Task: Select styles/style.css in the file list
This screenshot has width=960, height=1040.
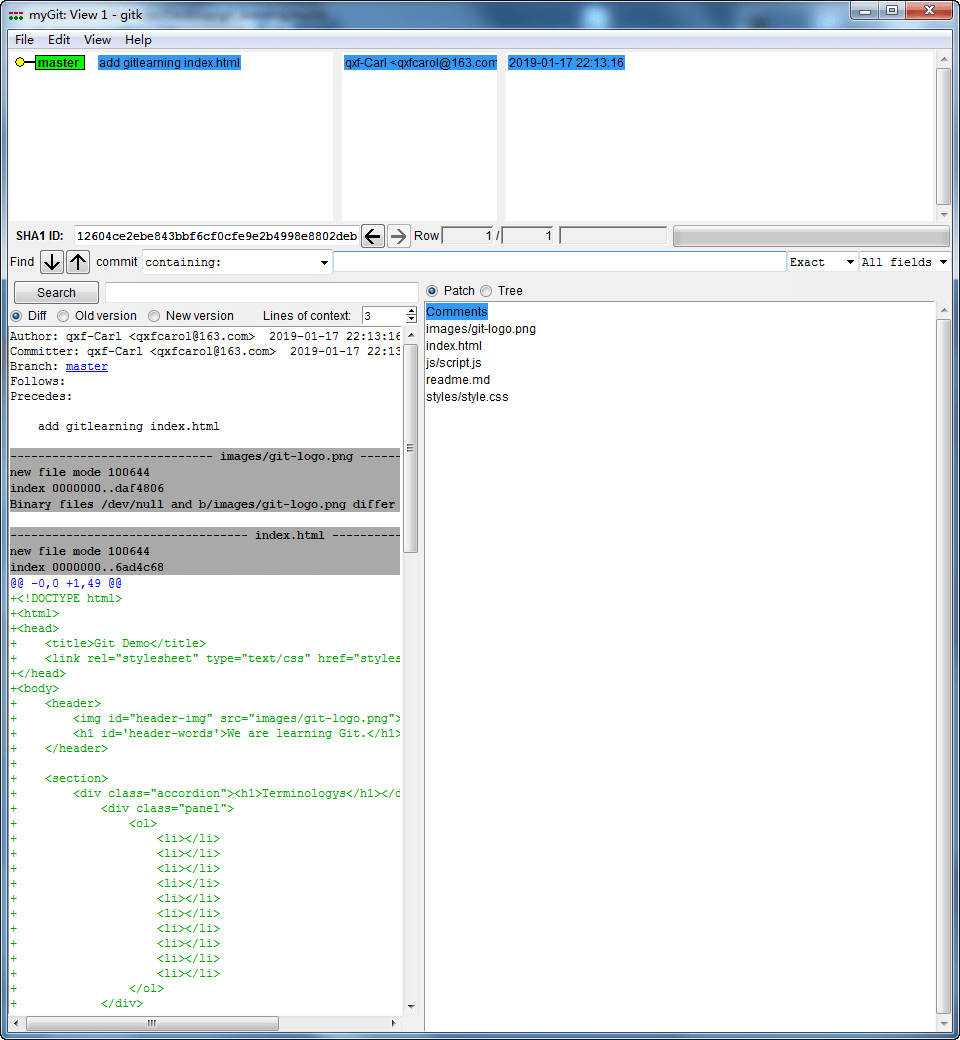Action: pos(467,397)
